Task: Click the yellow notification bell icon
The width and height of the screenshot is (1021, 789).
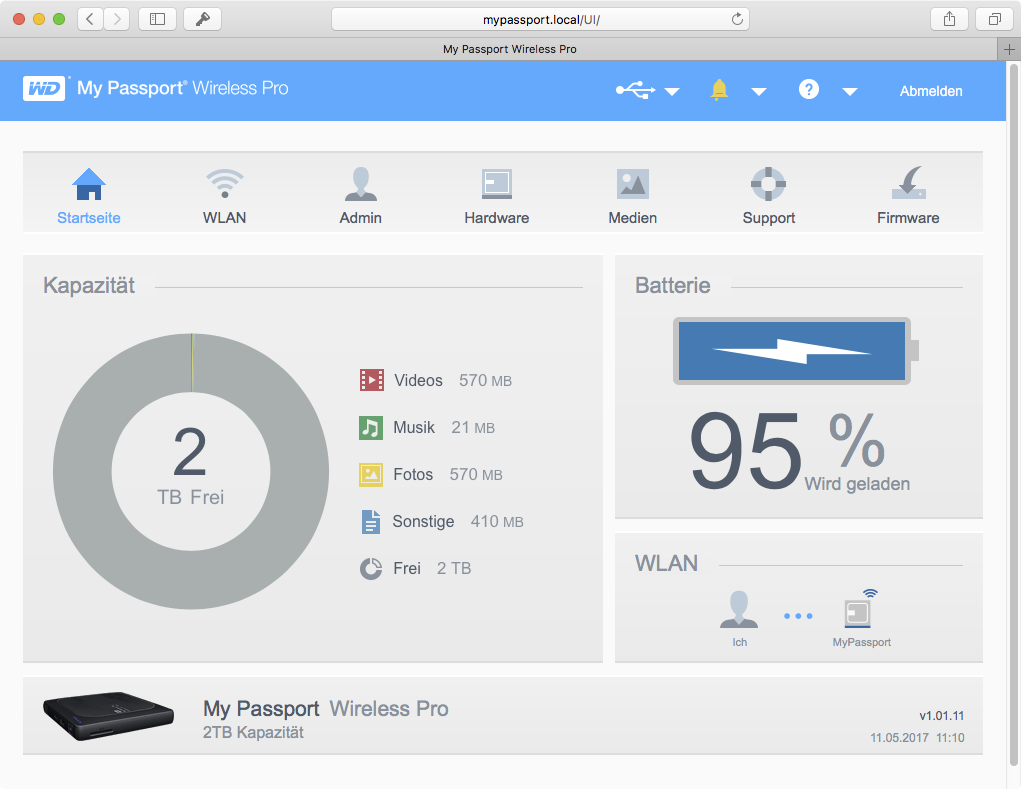Action: coord(719,90)
